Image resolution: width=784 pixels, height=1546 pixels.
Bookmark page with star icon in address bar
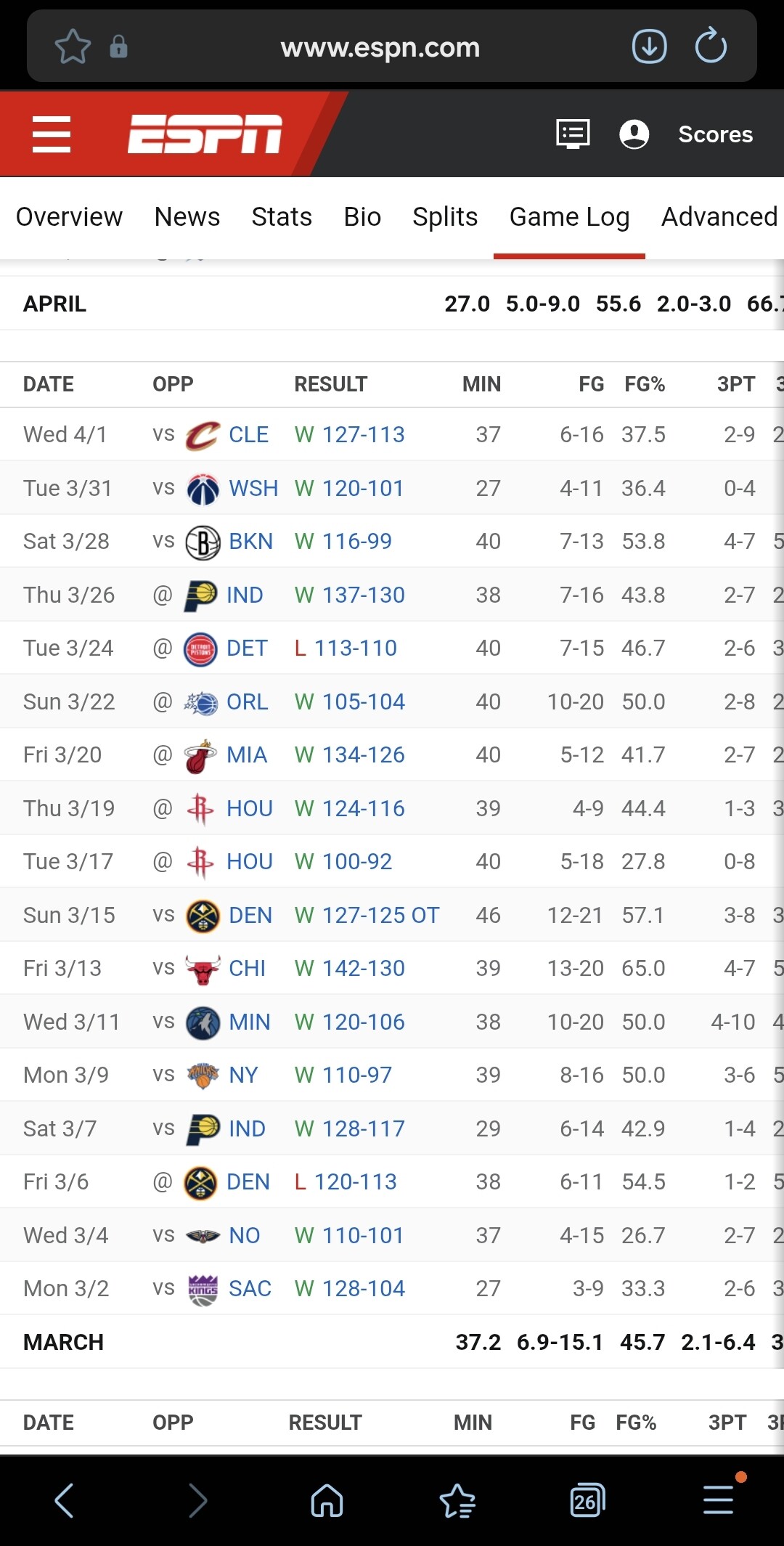pyautogui.click(x=73, y=47)
